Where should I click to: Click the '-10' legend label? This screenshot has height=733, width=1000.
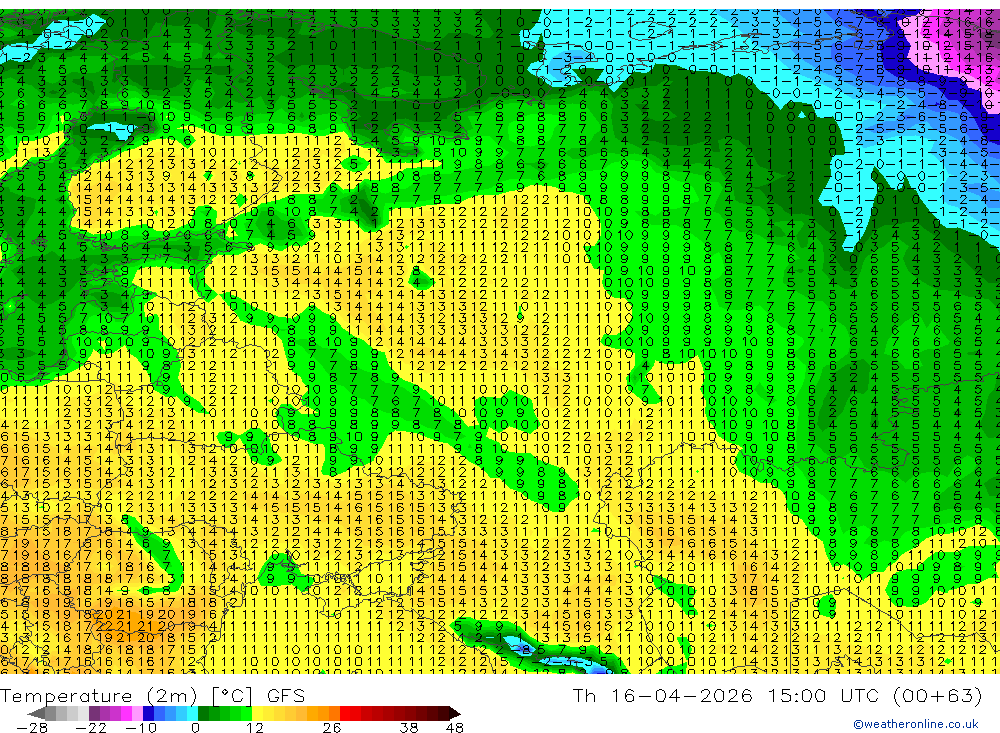tap(142, 728)
